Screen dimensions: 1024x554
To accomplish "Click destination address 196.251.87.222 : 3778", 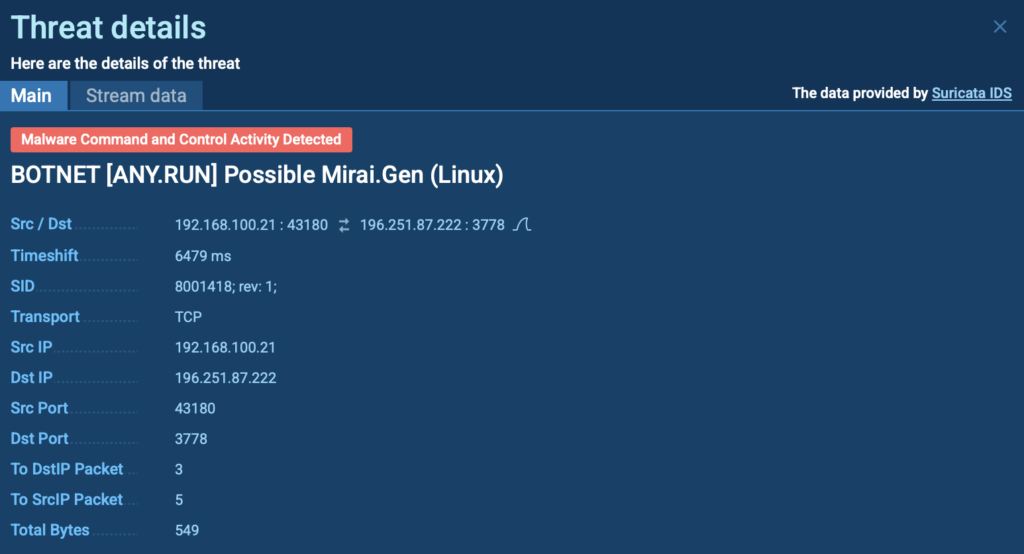I will [x=432, y=226].
